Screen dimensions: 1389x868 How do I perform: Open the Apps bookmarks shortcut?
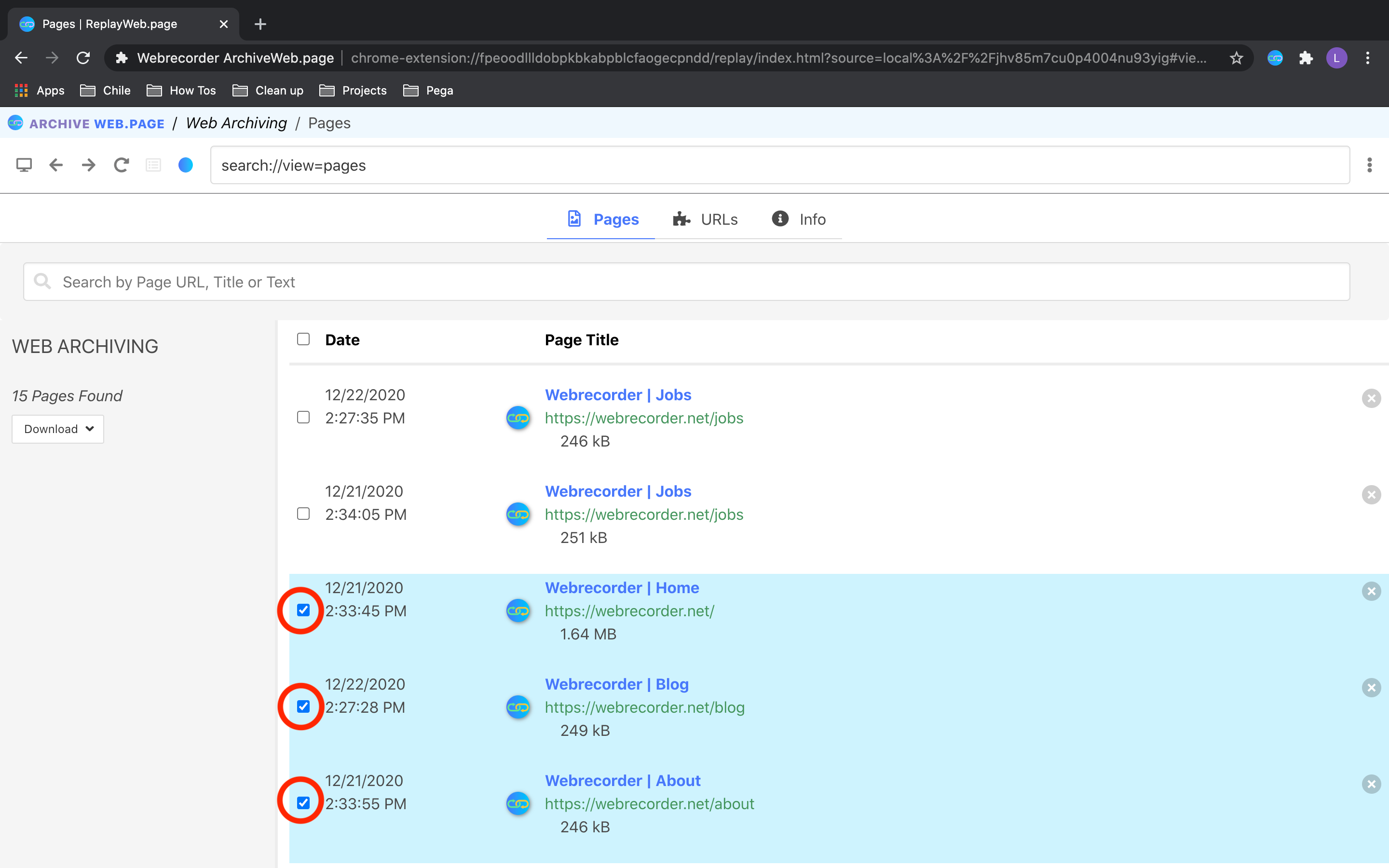coord(39,91)
